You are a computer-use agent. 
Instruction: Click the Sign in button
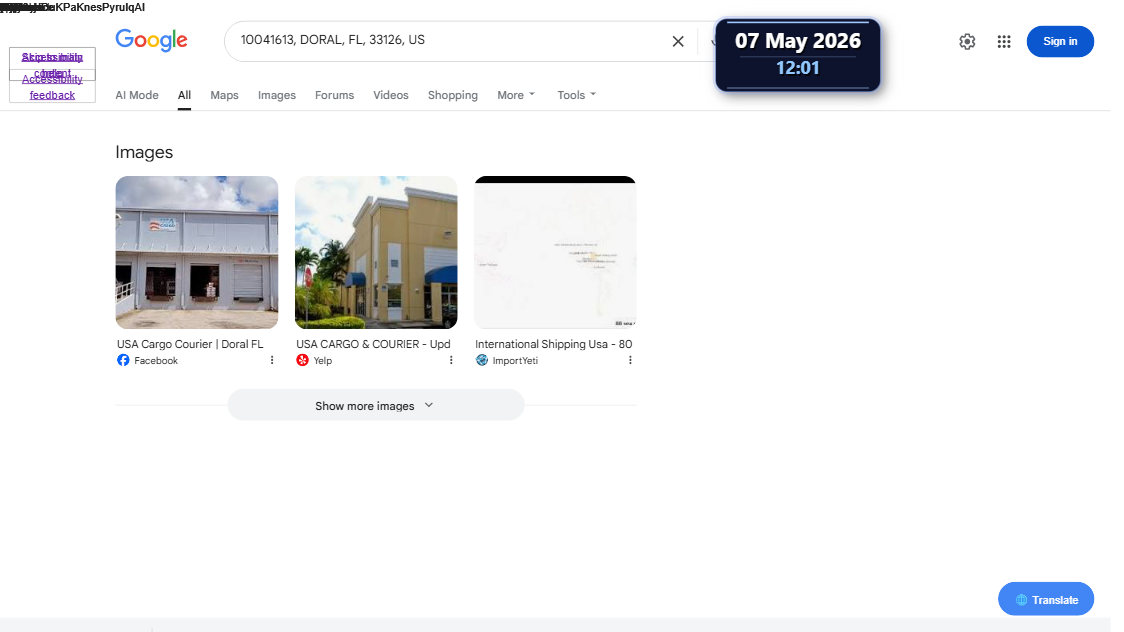[x=1059, y=42]
